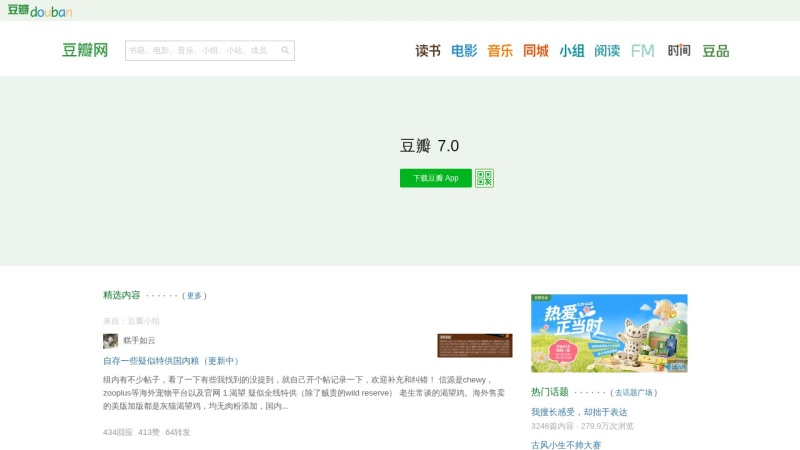Open the 小组 section
The height and width of the screenshot is (450, 800).
click(571, 51)
